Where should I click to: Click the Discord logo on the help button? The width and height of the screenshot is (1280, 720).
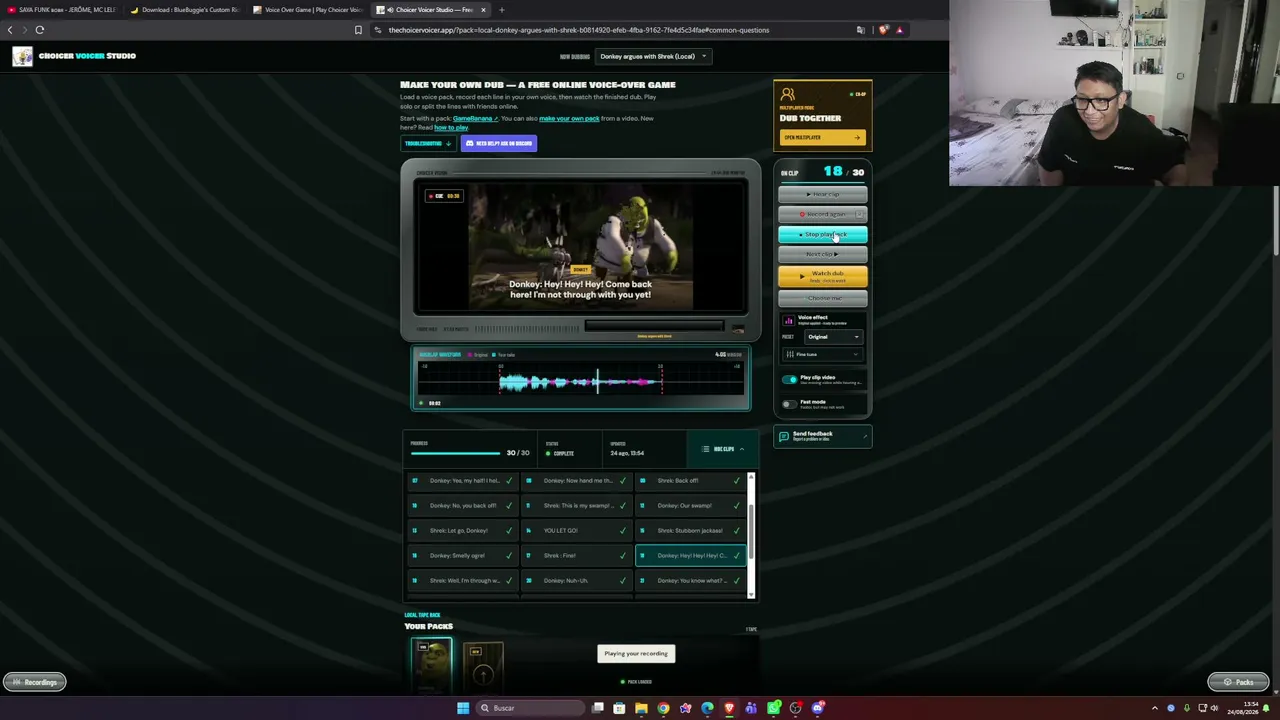(x=469, y=144)
